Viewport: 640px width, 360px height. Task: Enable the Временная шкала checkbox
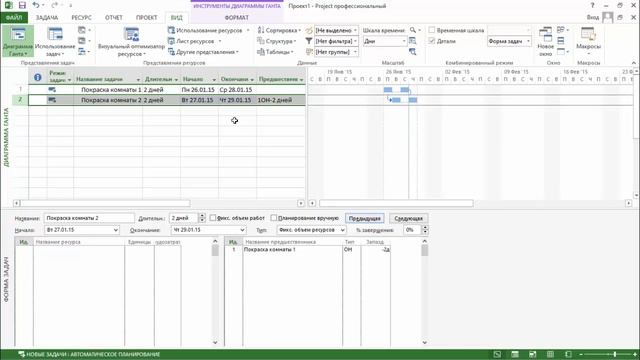[432, 30]
